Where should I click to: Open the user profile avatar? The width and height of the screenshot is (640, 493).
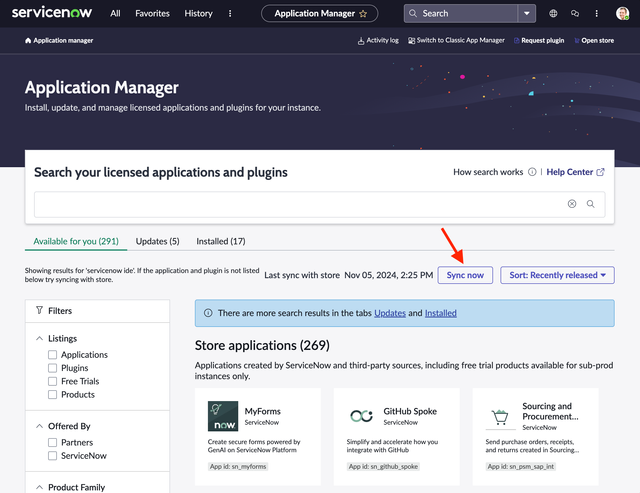622,13
